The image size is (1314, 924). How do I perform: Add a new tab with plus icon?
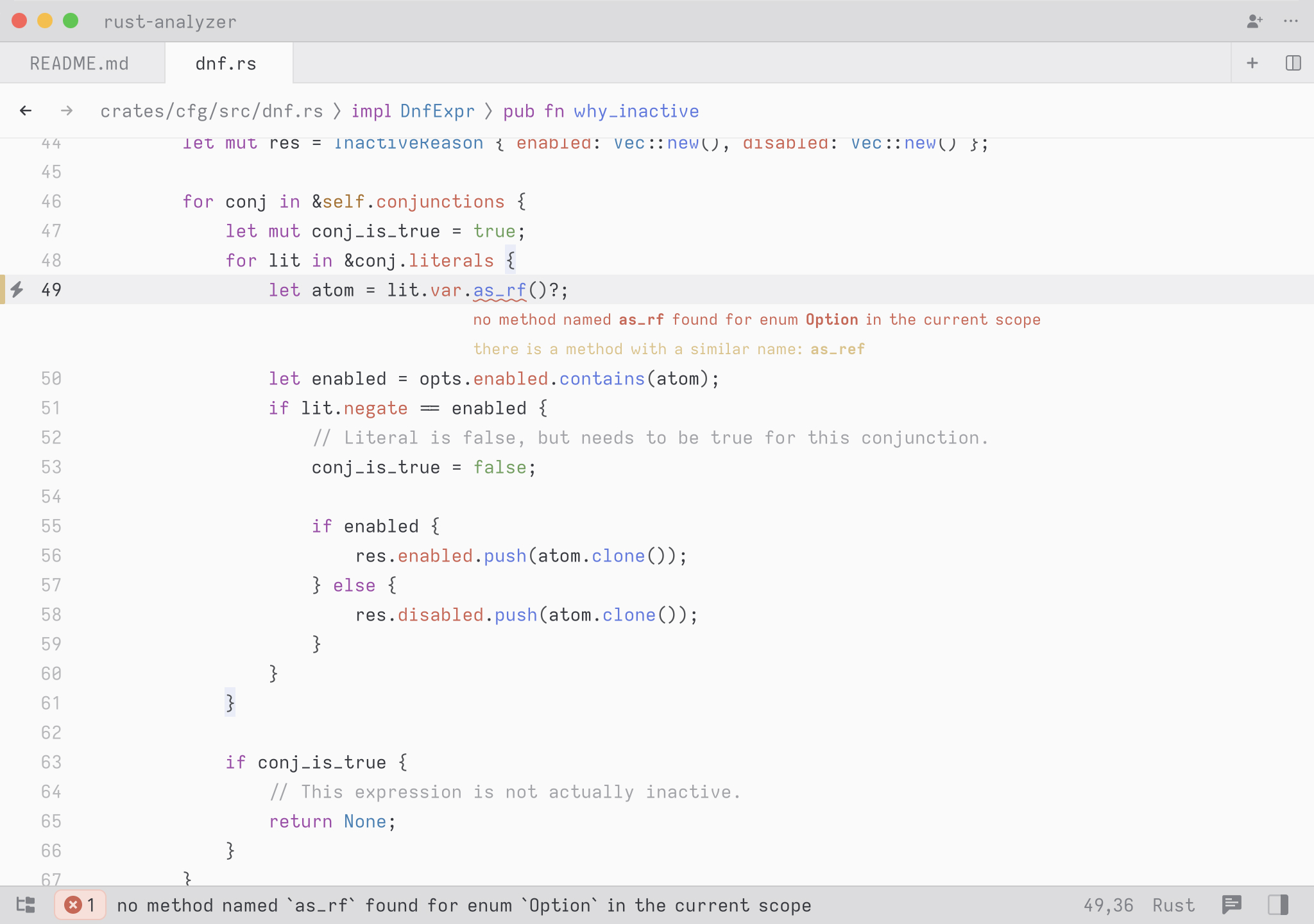pos(1252,63)
